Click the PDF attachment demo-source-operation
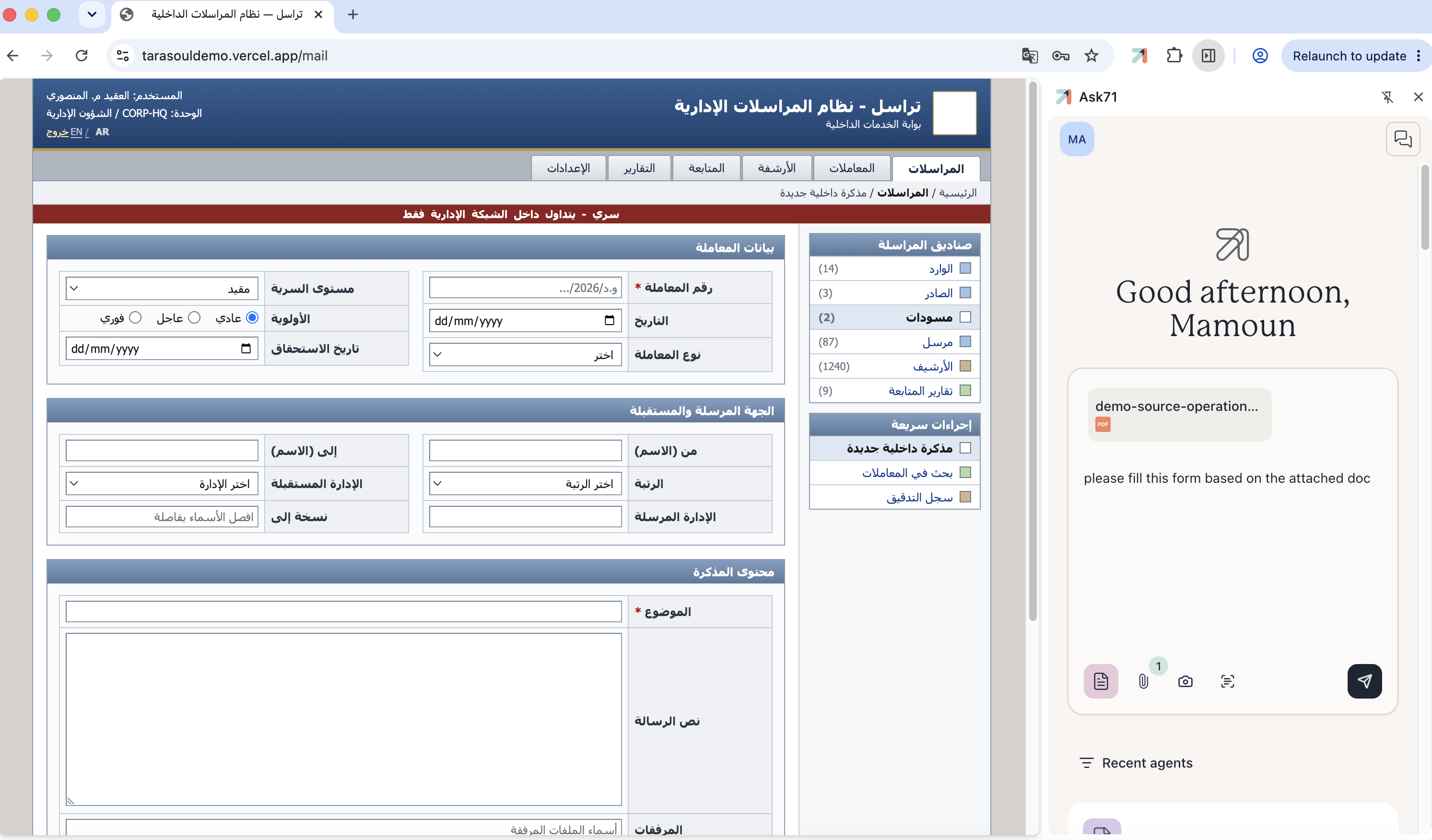This screenshot has height=840, width=1432. [1179, 415]
